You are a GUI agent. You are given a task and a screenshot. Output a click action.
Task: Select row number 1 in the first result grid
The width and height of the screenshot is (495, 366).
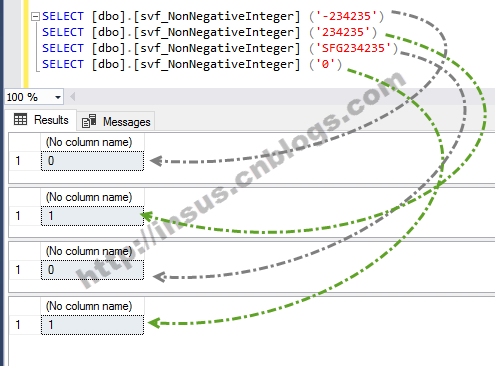coord(24,161)
